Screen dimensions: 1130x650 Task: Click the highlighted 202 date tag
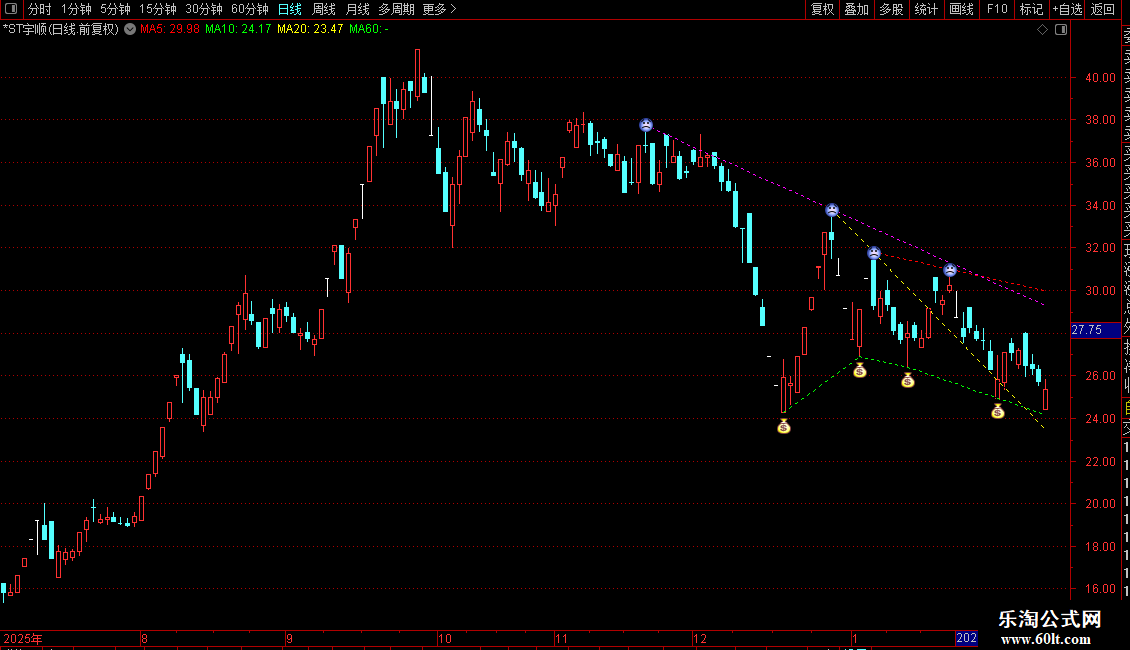coord(966,638)
